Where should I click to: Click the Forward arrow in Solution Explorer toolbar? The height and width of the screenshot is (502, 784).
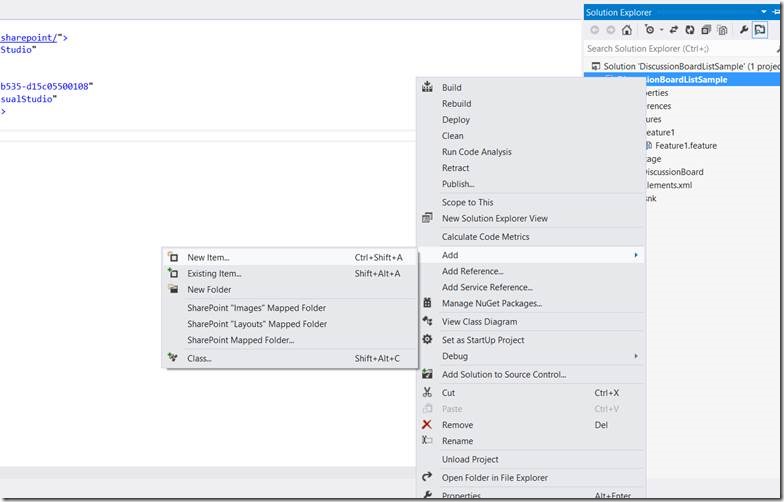click(610, 30)
